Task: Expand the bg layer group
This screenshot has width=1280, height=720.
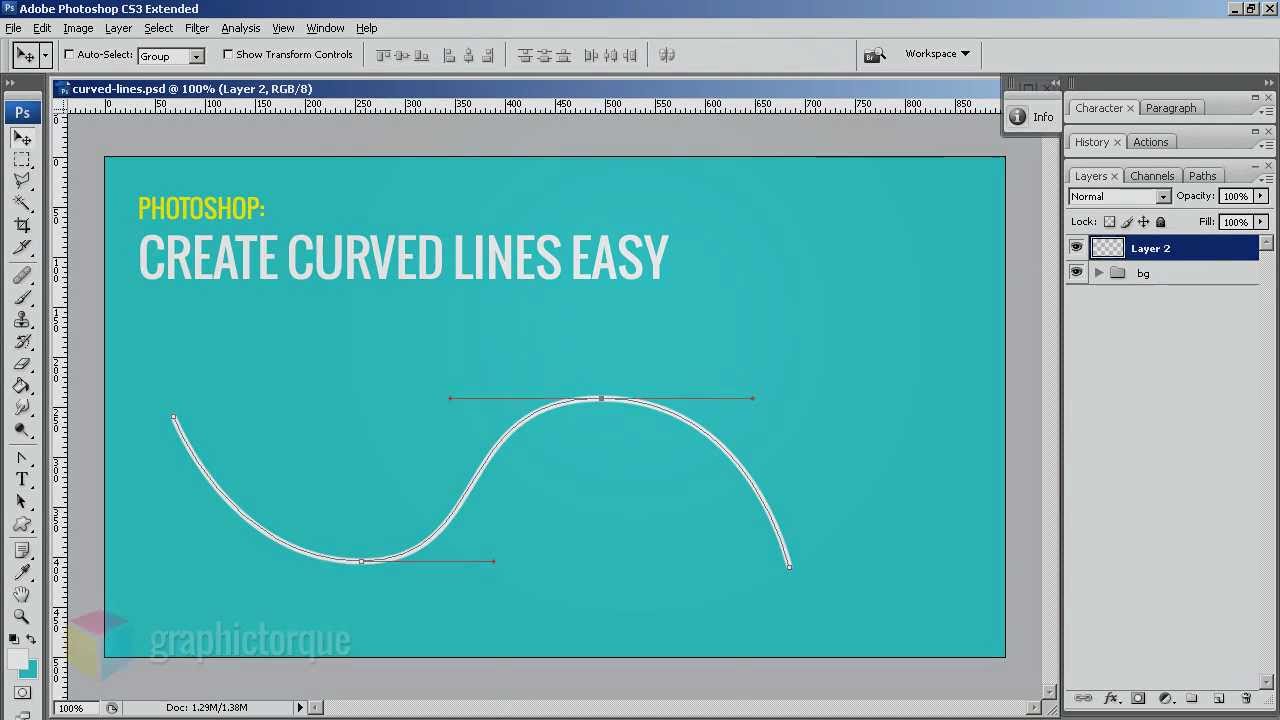Action: pyautogui.click(x=1099, y=273)
